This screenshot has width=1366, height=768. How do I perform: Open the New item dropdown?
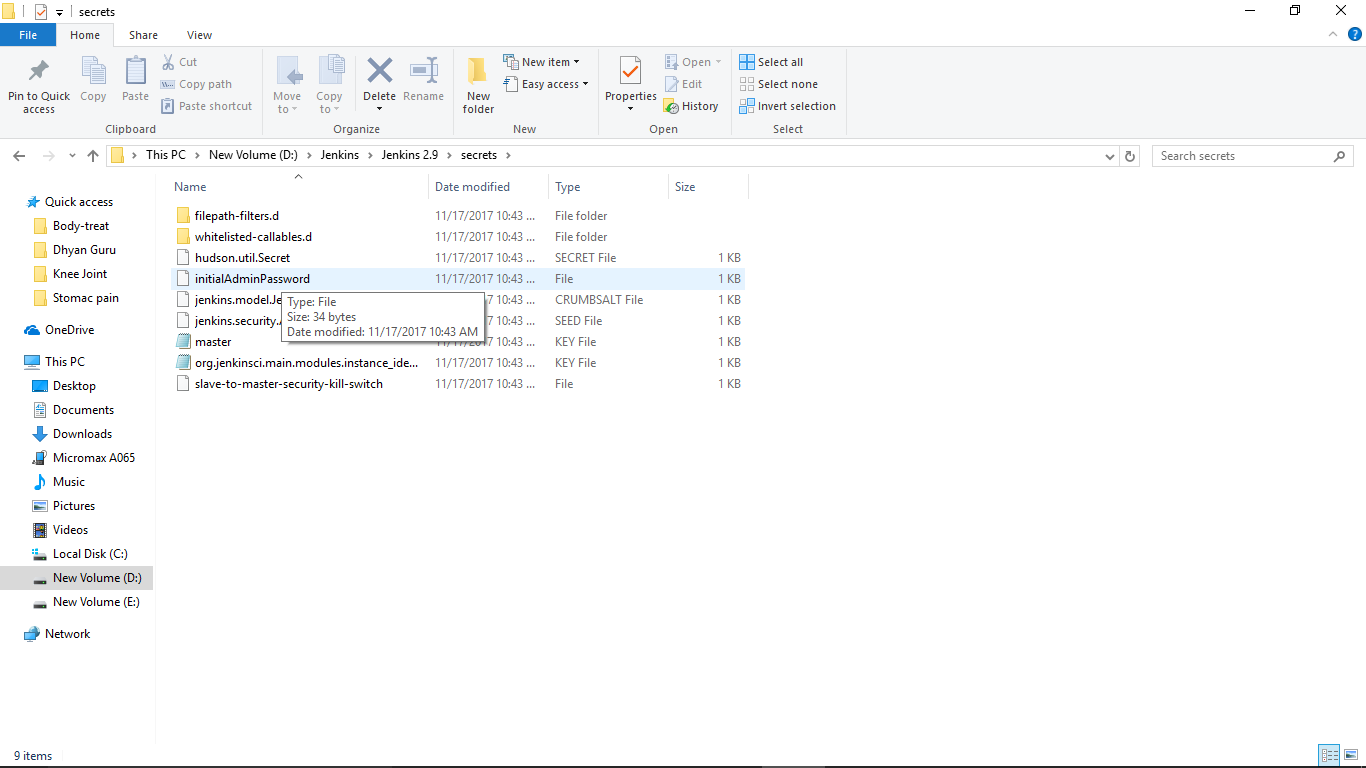pyautogui.click(x=543, y=61)
